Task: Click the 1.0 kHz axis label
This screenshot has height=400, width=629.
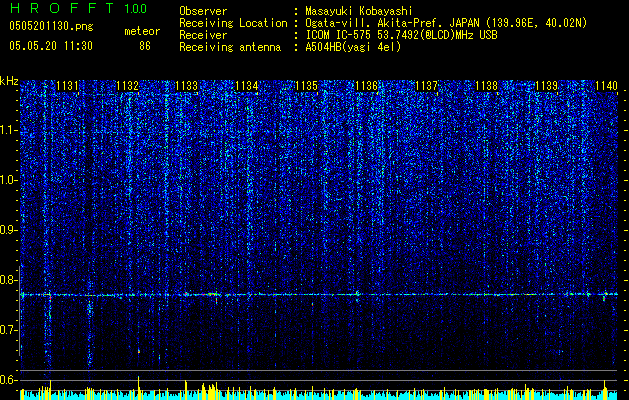Action: pos(9,180)
